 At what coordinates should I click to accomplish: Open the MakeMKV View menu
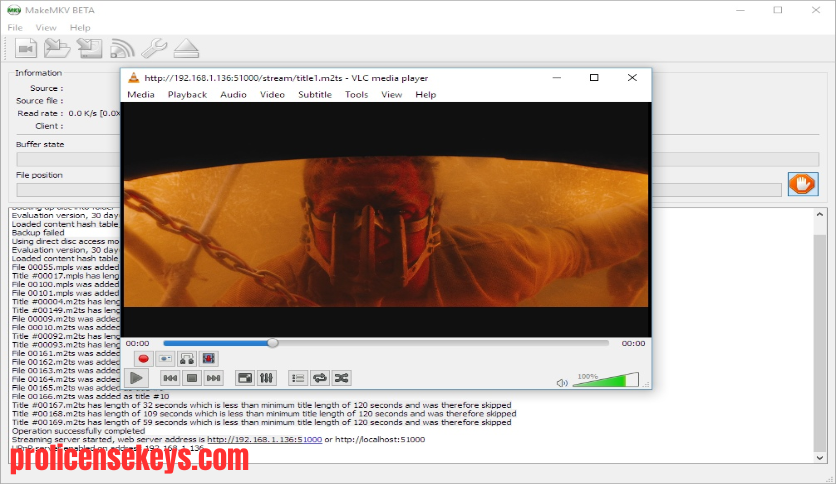point(46,27)
